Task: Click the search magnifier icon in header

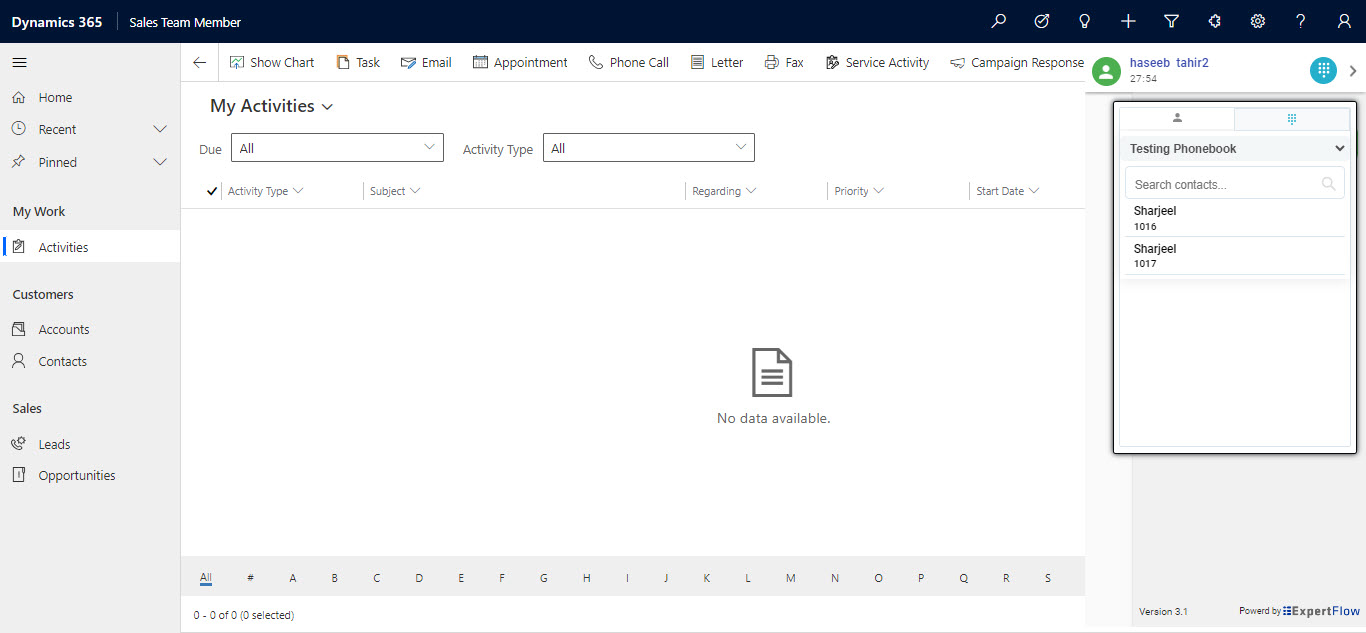Action: click(x=998, y=21)
